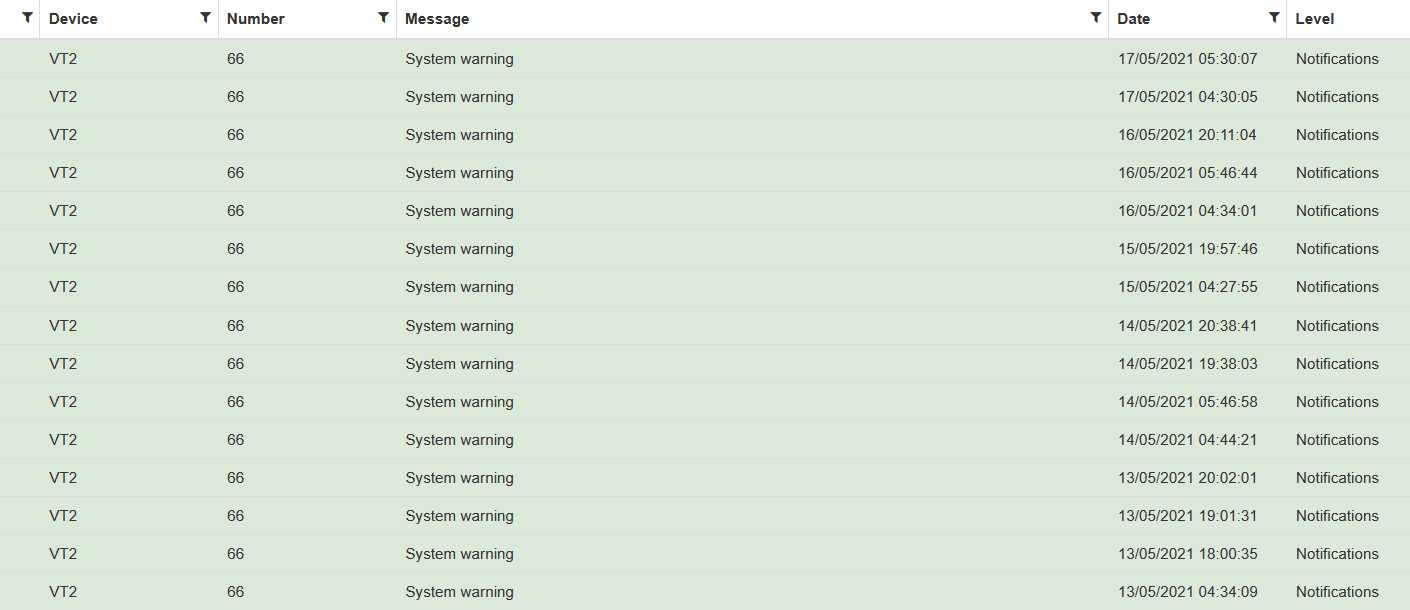Open the Date column filter icon
Screen dimensions: 1410x610
1274,17
